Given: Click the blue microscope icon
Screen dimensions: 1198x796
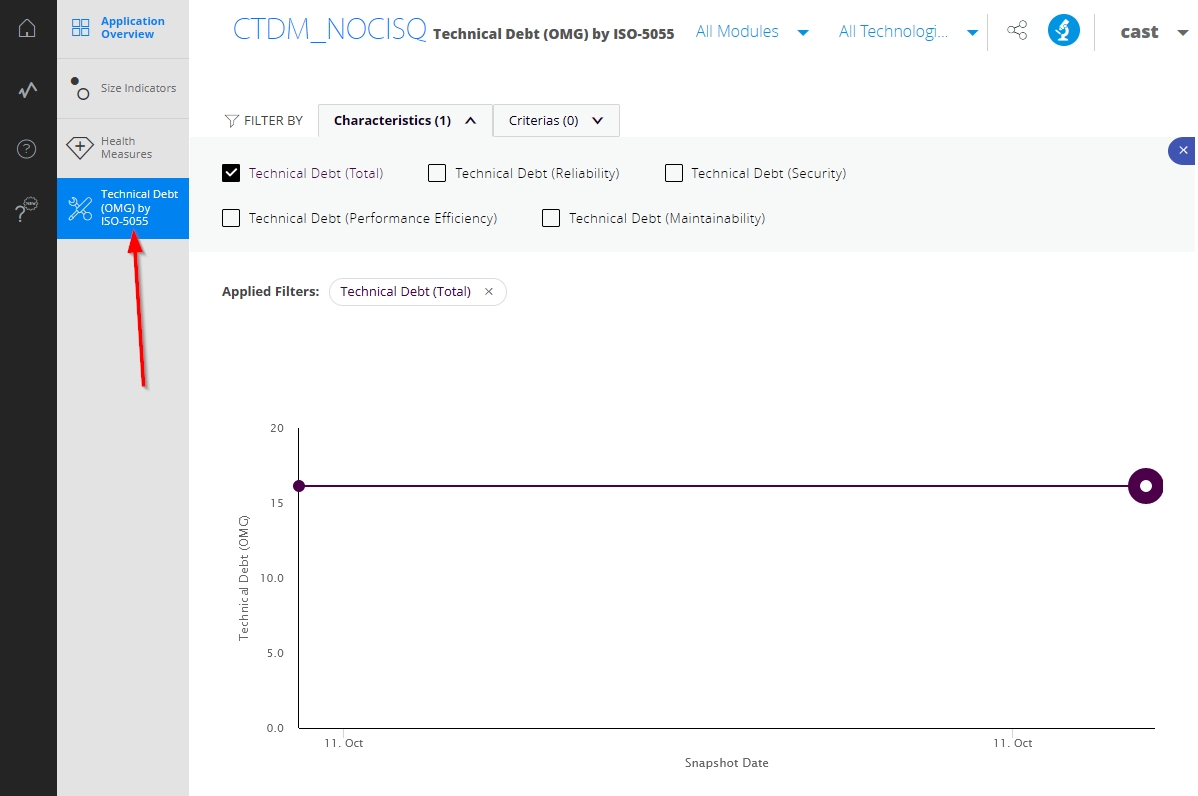Looking at the screenshot, I should (1063, 31).
